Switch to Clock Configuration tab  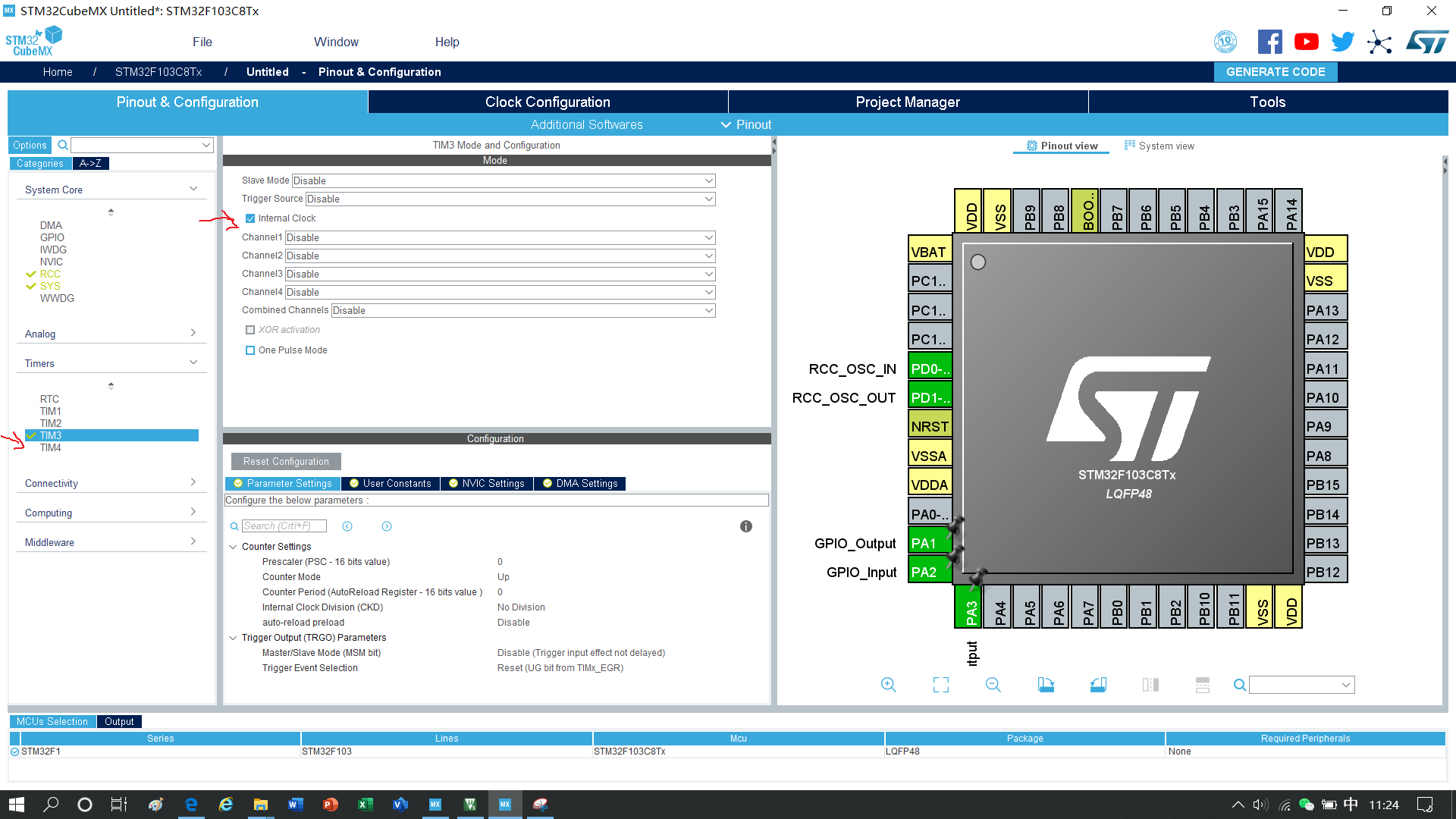(547, 101)
